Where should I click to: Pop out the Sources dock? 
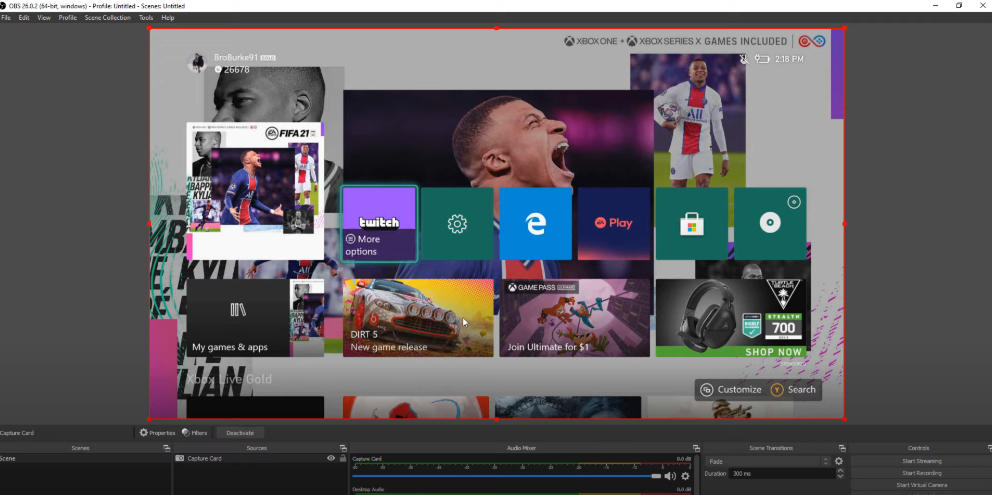[343, 448]
